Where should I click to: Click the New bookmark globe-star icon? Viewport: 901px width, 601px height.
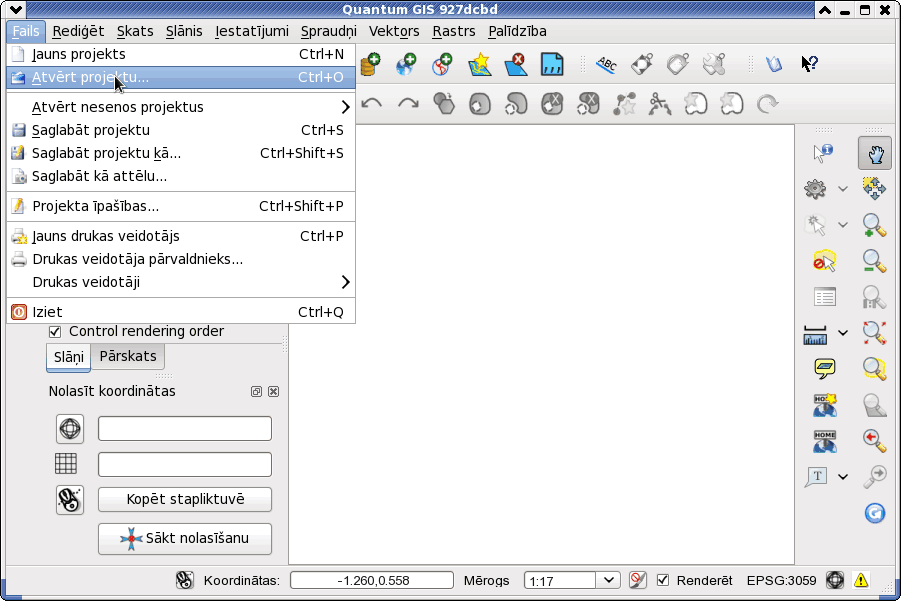point(825,404)
